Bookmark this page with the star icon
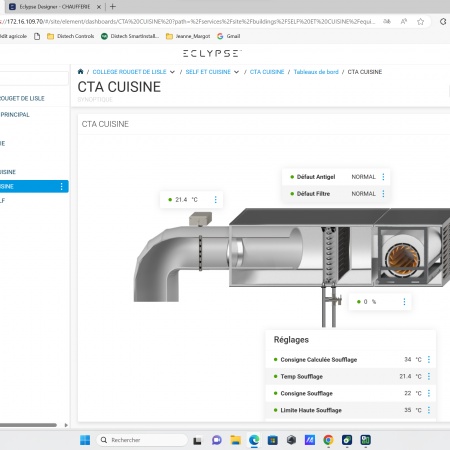This screenshot has height=450, width=450. 421,22
